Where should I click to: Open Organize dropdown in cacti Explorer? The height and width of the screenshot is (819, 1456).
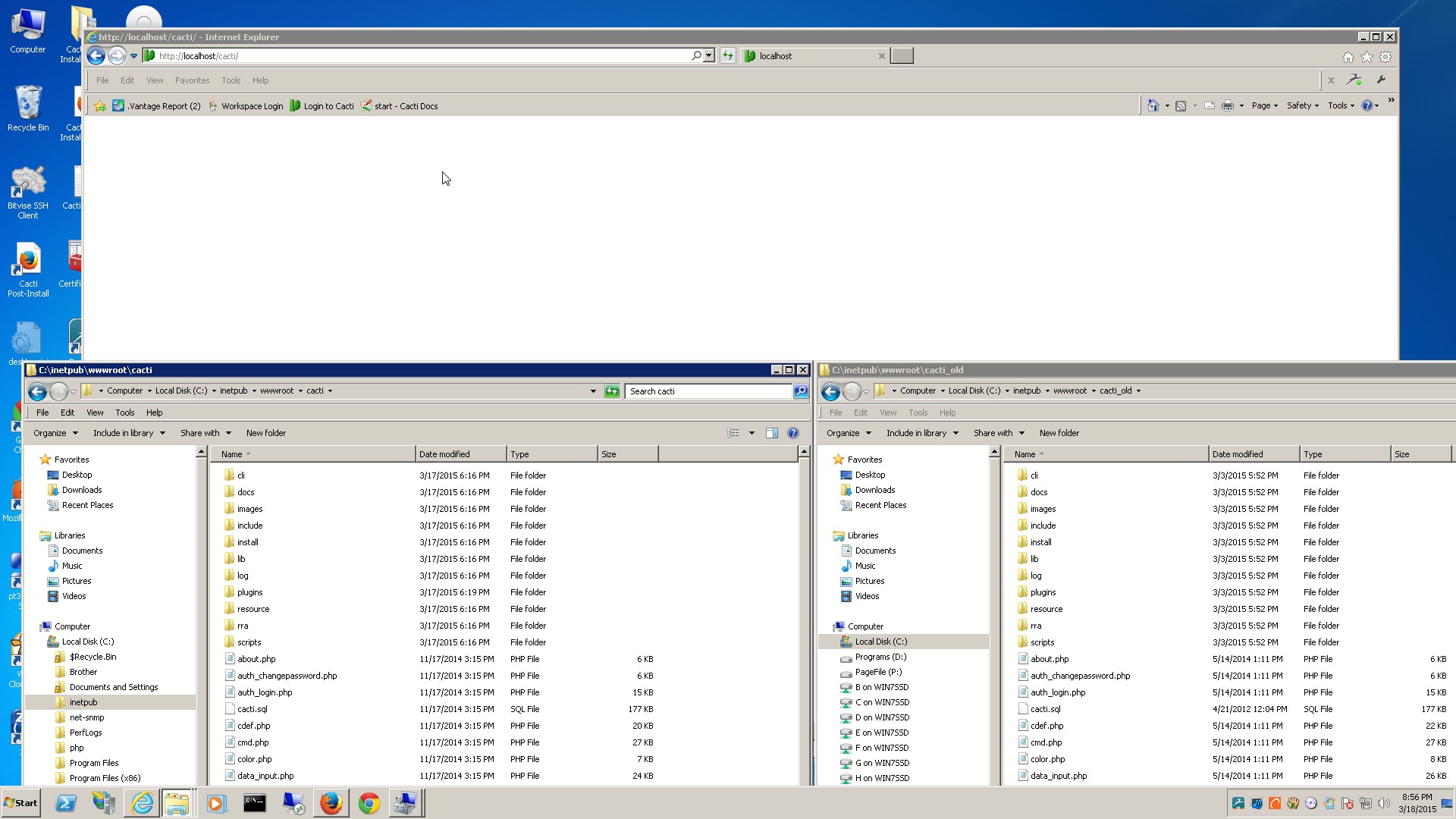[55, 433]
